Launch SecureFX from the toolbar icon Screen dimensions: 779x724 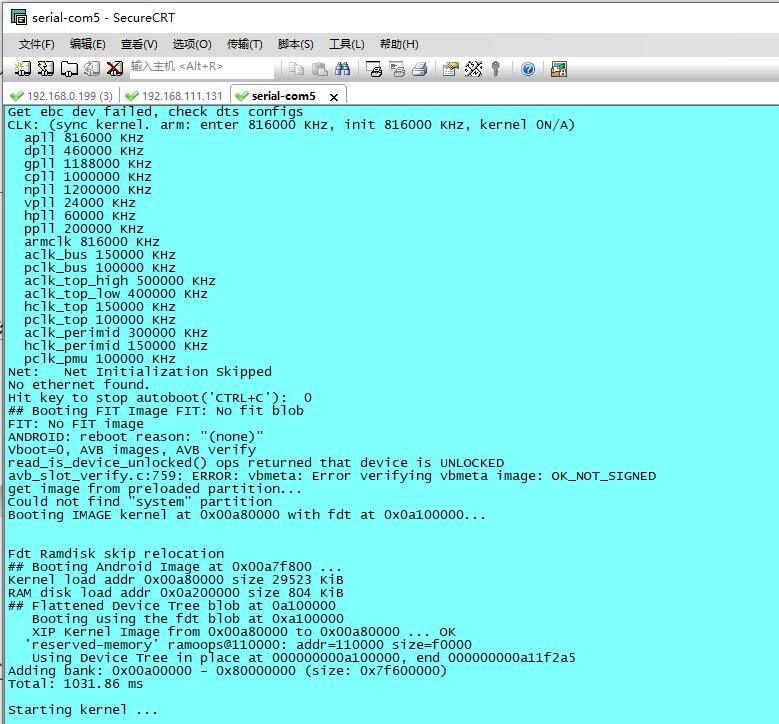pos(559,69)
